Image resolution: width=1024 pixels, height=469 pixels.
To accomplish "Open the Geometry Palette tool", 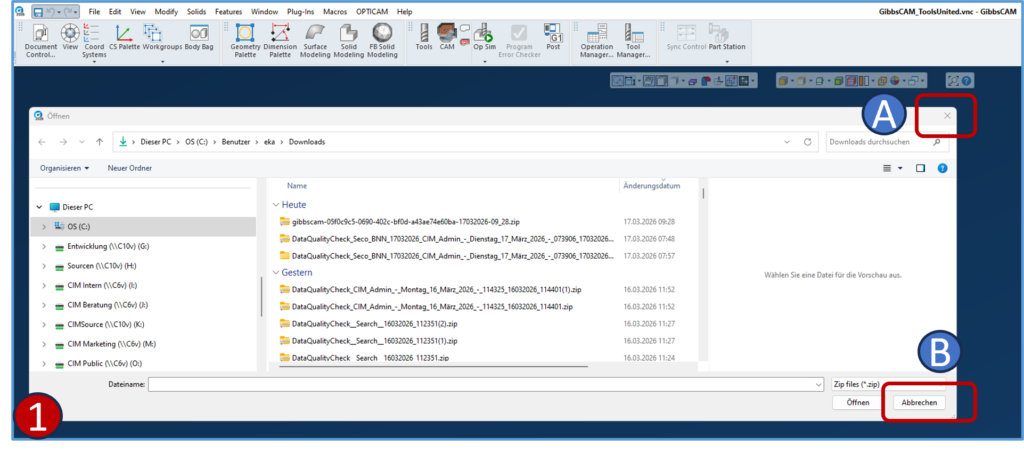I will coord(245,40).
